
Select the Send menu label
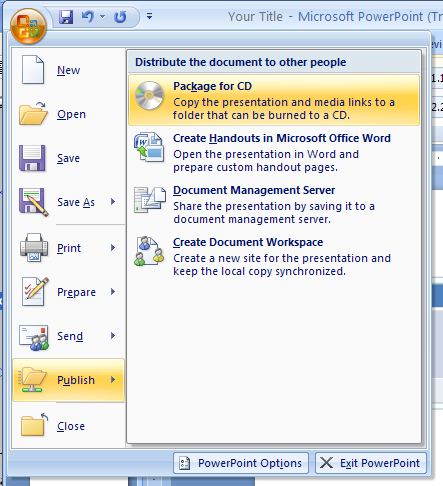(70, 336)
